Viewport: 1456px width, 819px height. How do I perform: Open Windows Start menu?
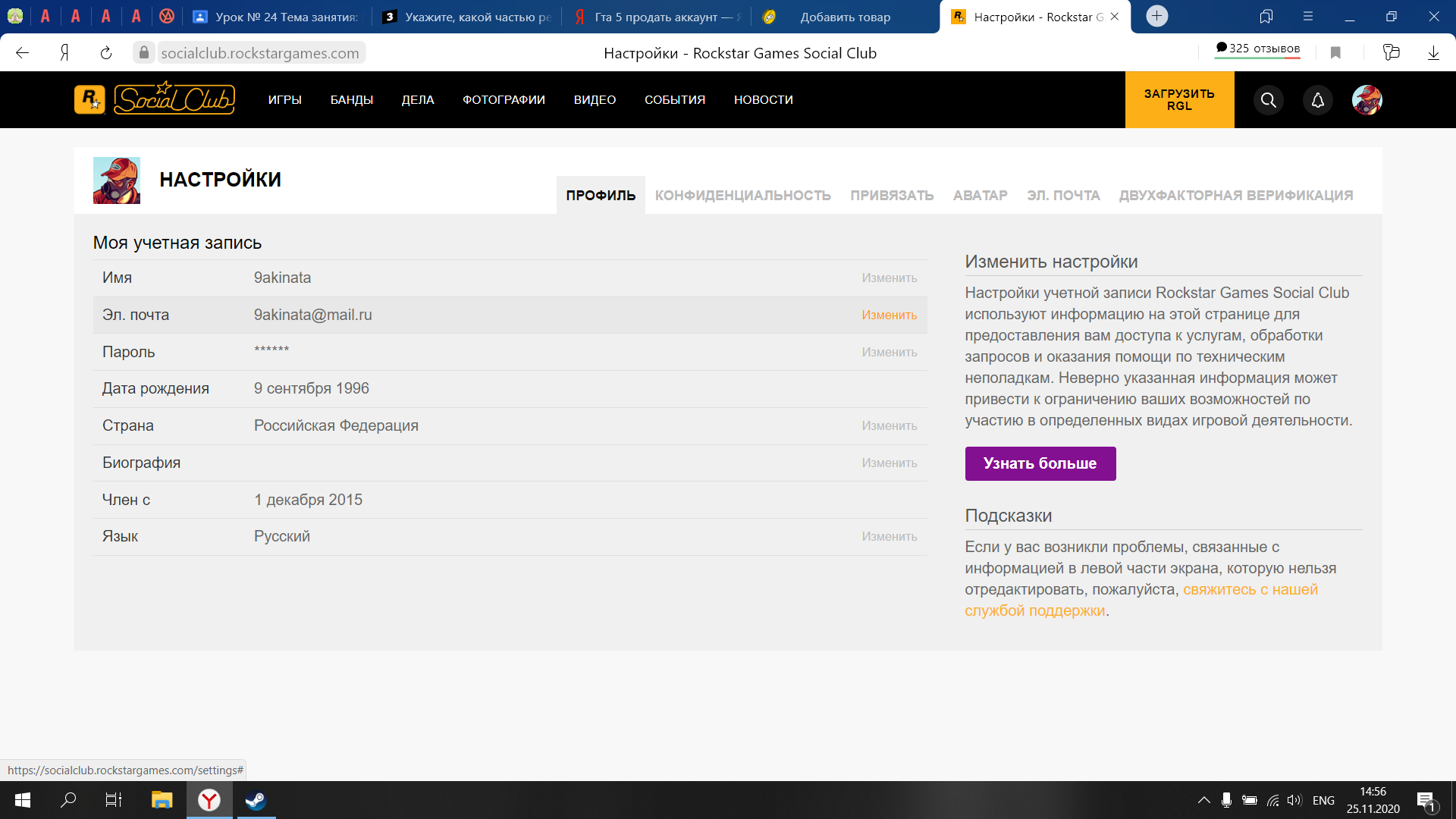[x=23, y=800]
